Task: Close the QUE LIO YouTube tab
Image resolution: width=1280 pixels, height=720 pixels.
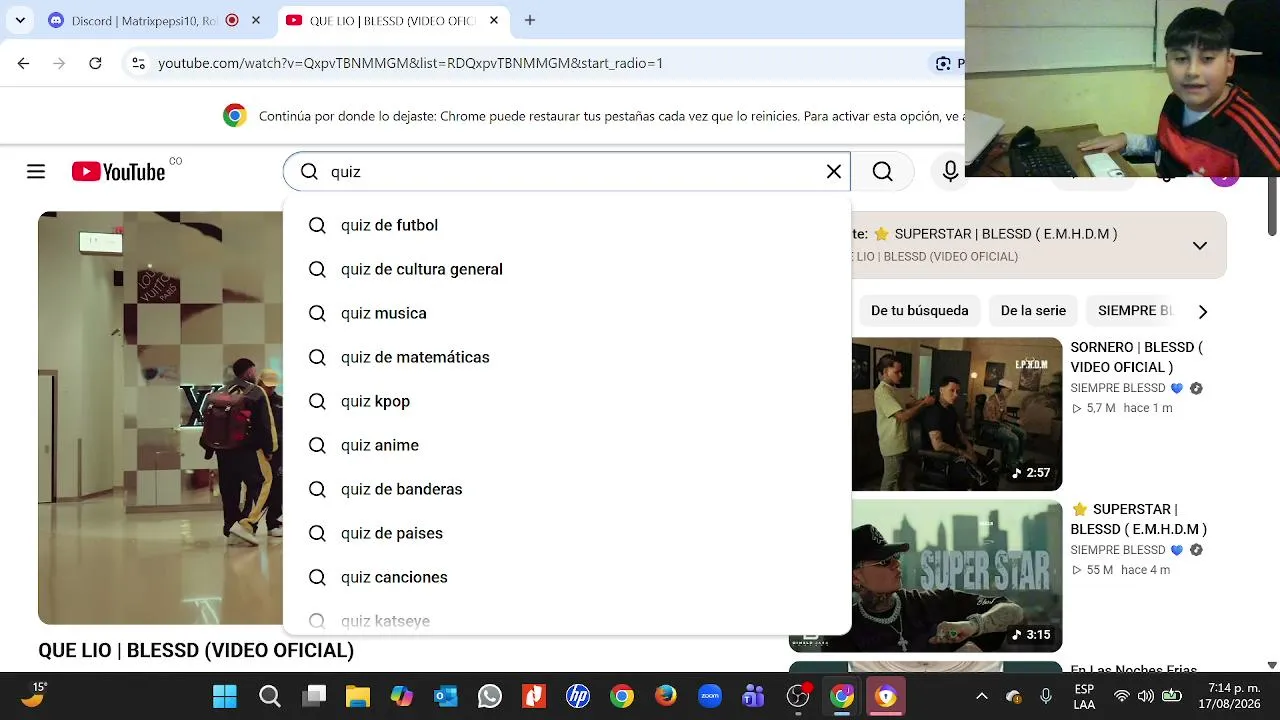Action: click(494, 20)
